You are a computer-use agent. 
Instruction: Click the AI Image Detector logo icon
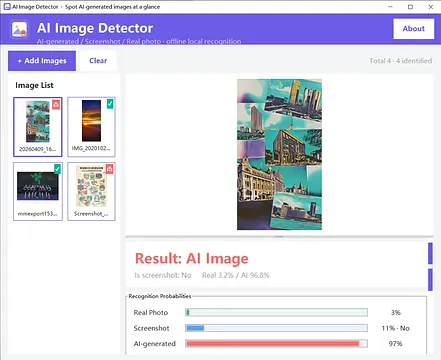(x=19, y=30)
